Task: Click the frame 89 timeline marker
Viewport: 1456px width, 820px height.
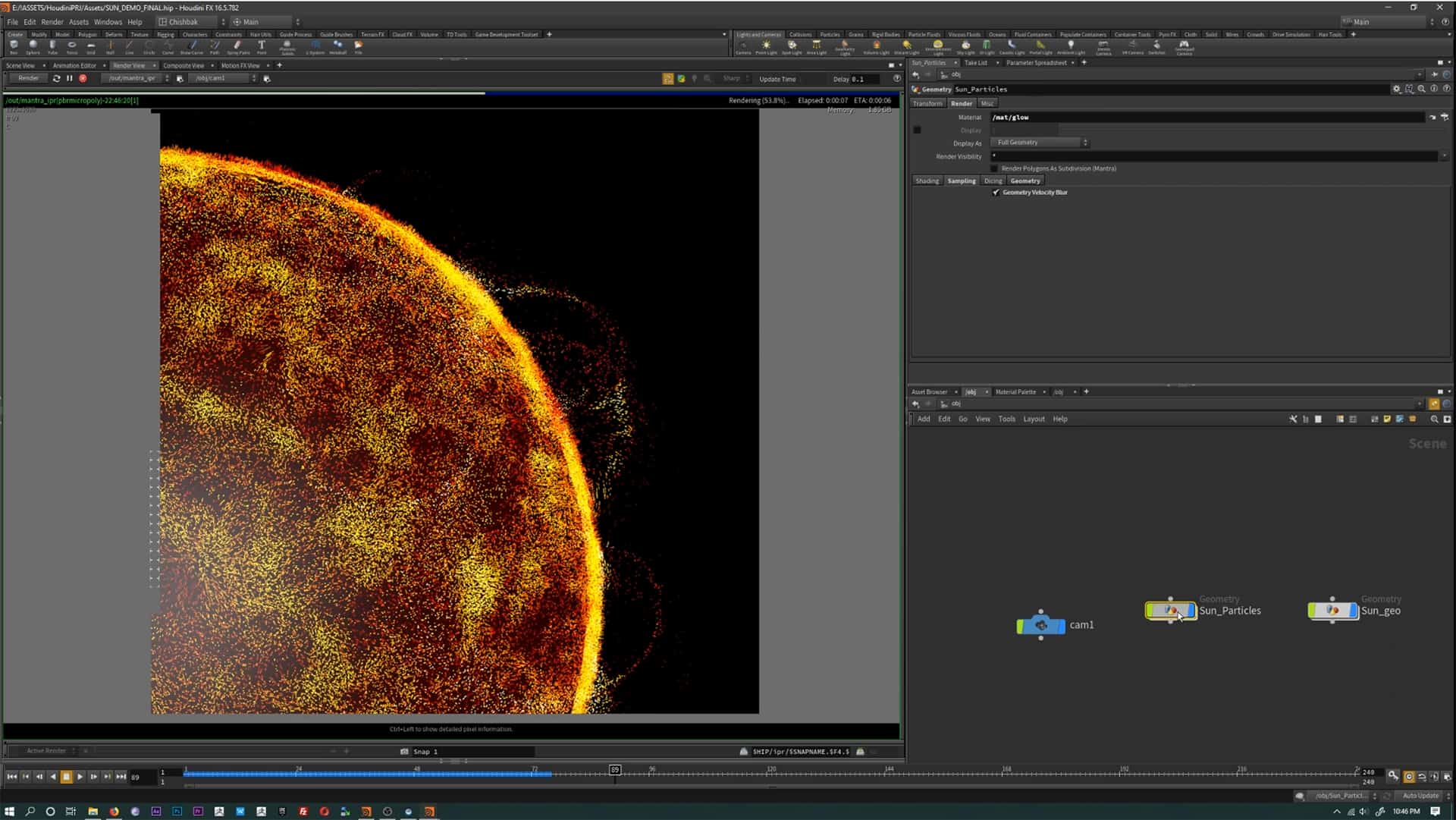Action: tap(615, 770)
